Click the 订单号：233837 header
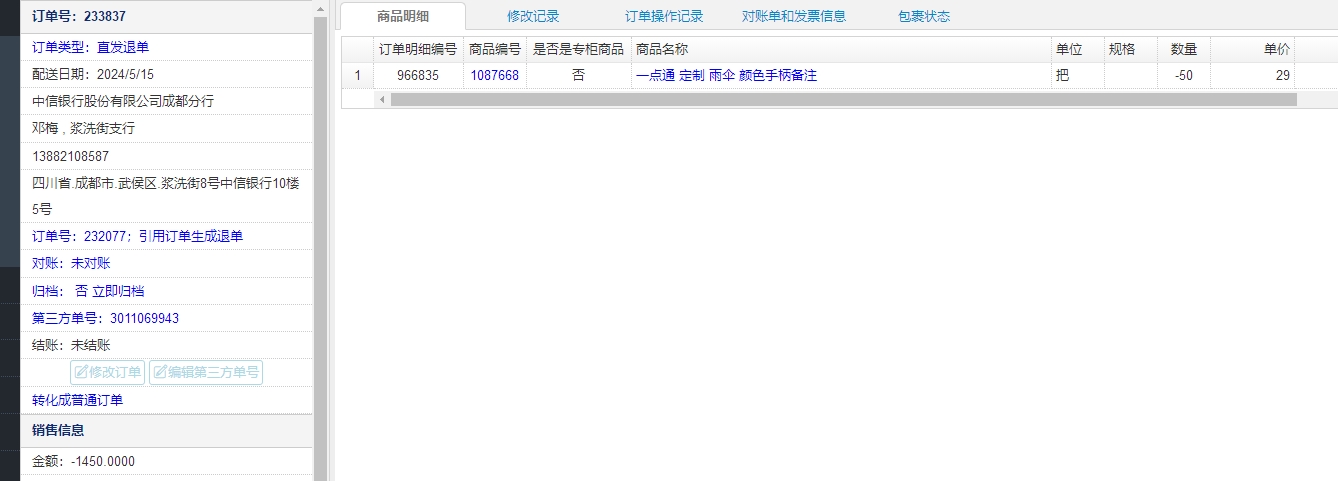This screenshot has width=1338, height=481. 79,17
